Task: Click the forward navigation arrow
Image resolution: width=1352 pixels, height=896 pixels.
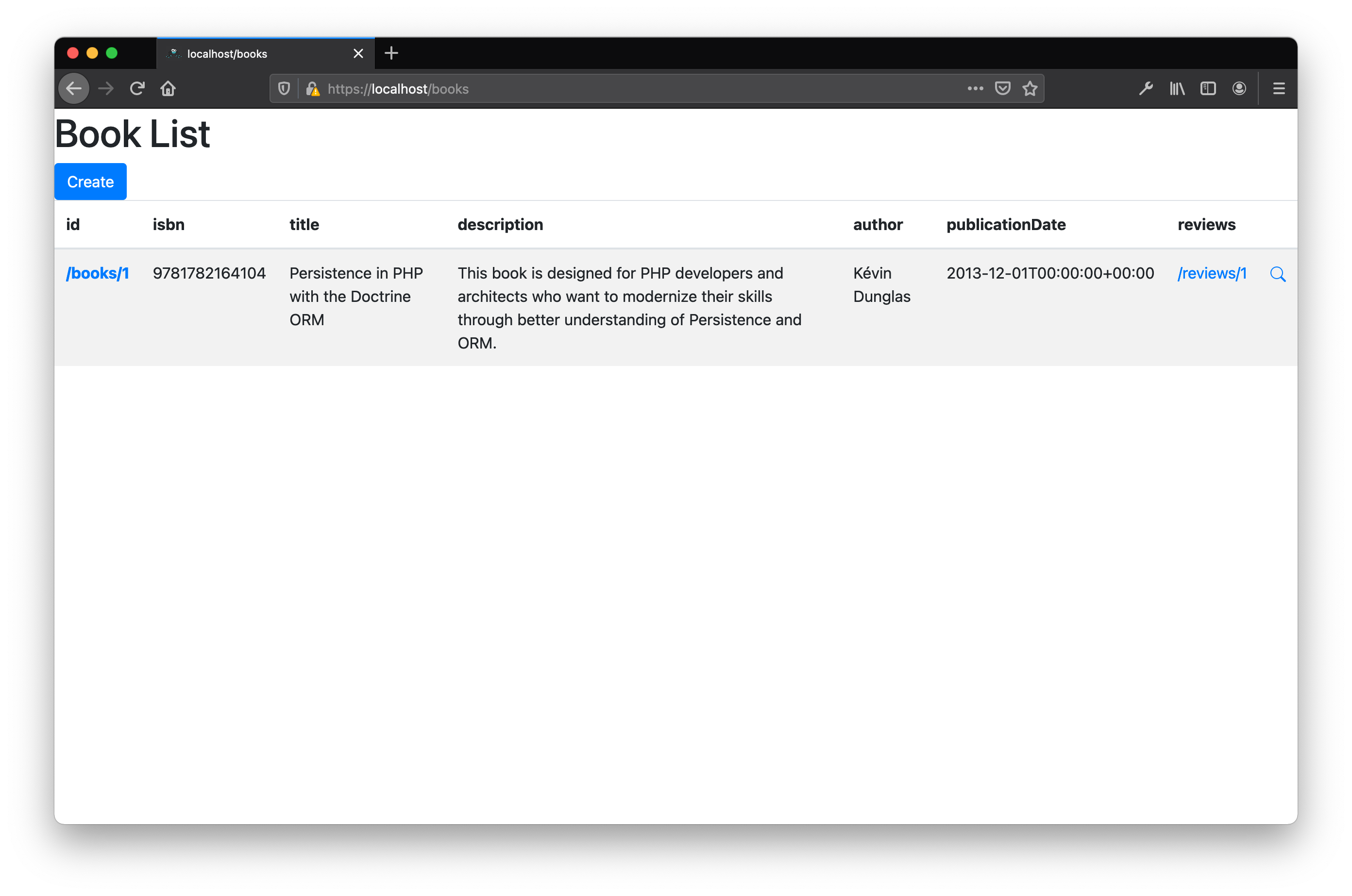Action: (x=105, y=88)
